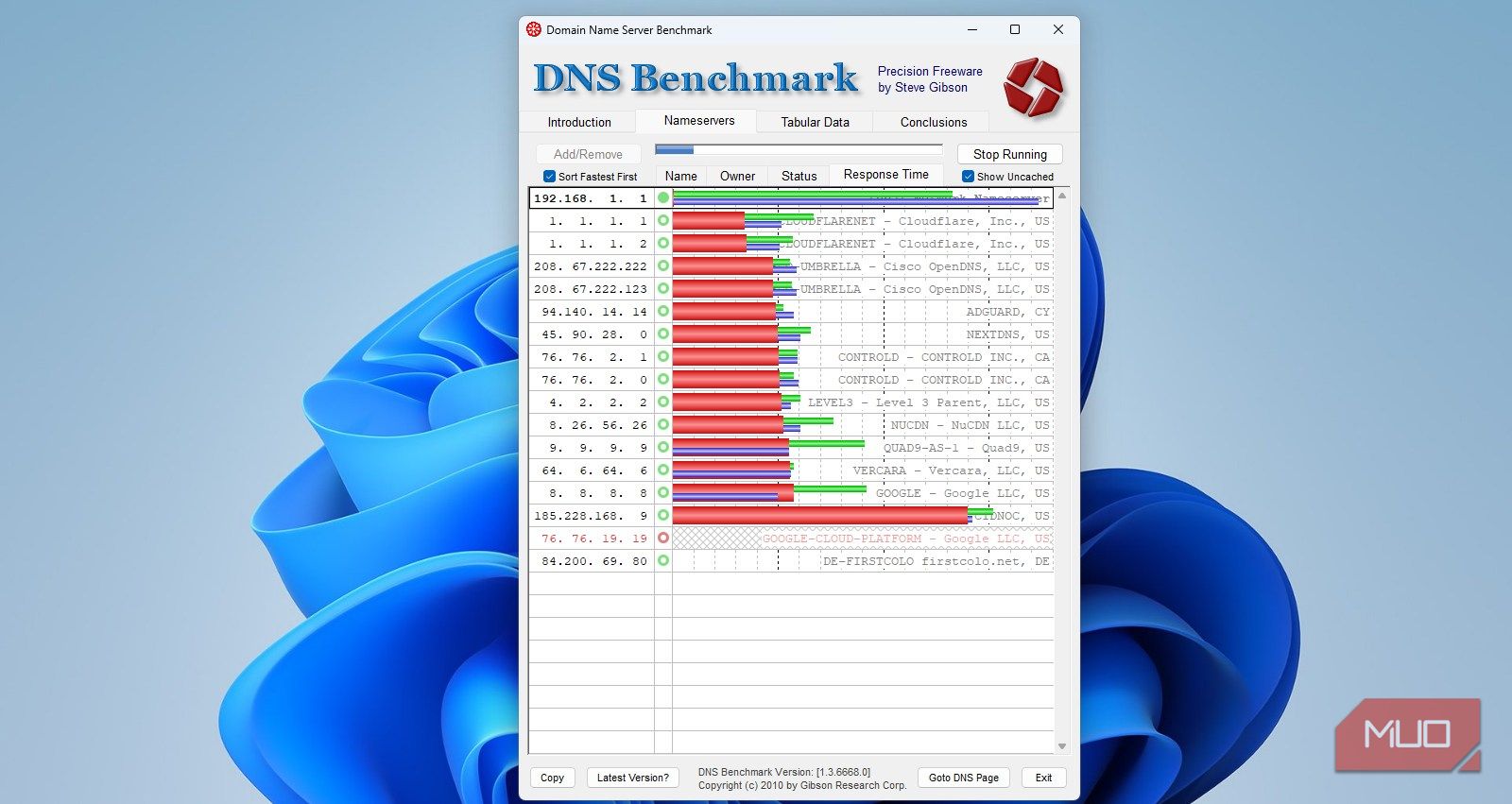Show the Owner sub-tab
Screen dimensions: 1512x804
pyautogui.click(x=737, y=176)
